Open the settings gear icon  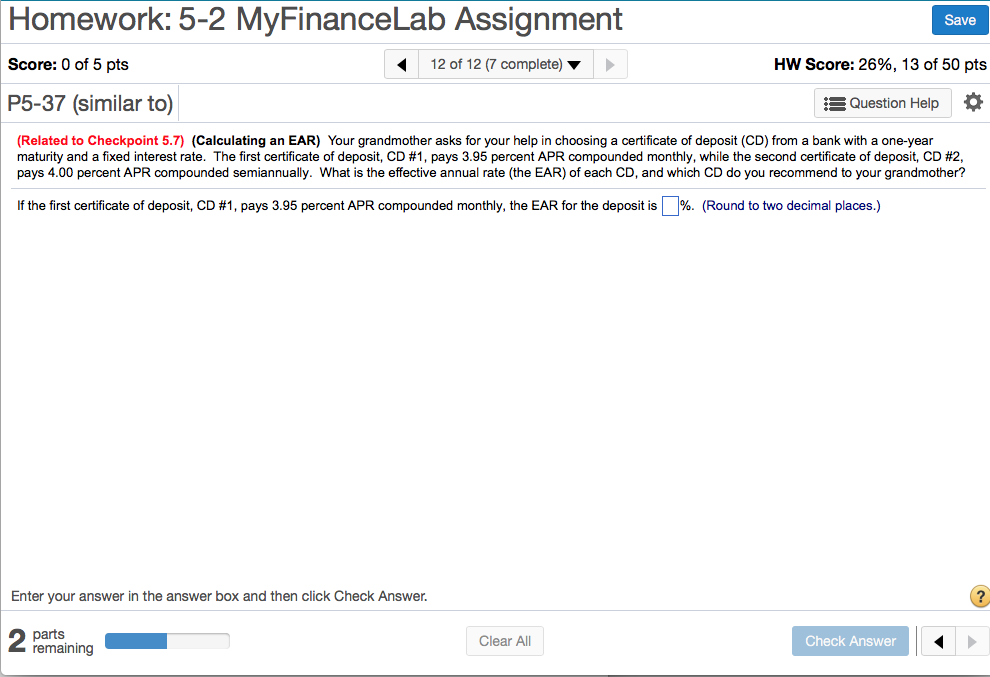tap(973, 102)
